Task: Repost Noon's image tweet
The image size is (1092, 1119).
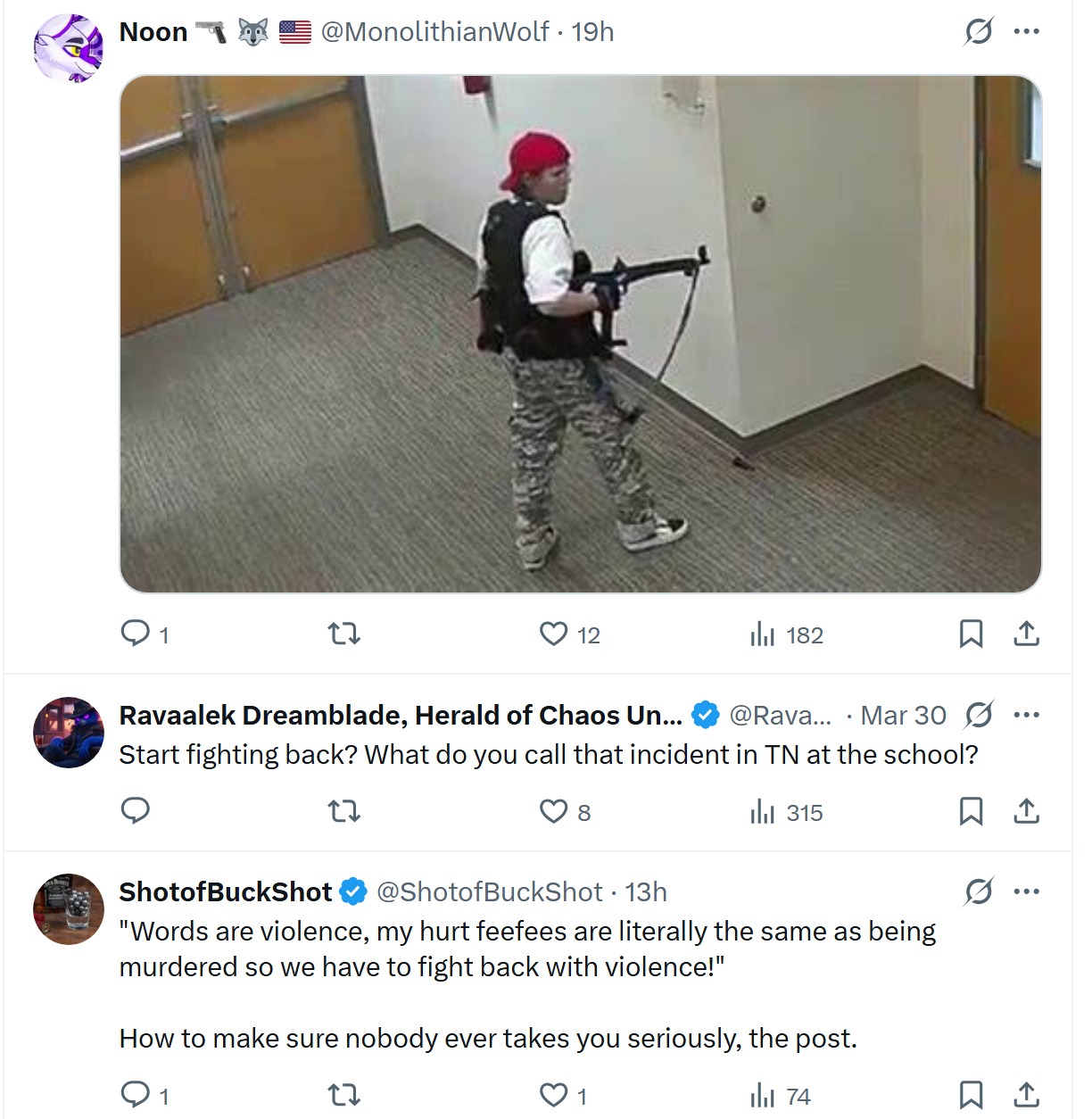Action: coord(344,634)
